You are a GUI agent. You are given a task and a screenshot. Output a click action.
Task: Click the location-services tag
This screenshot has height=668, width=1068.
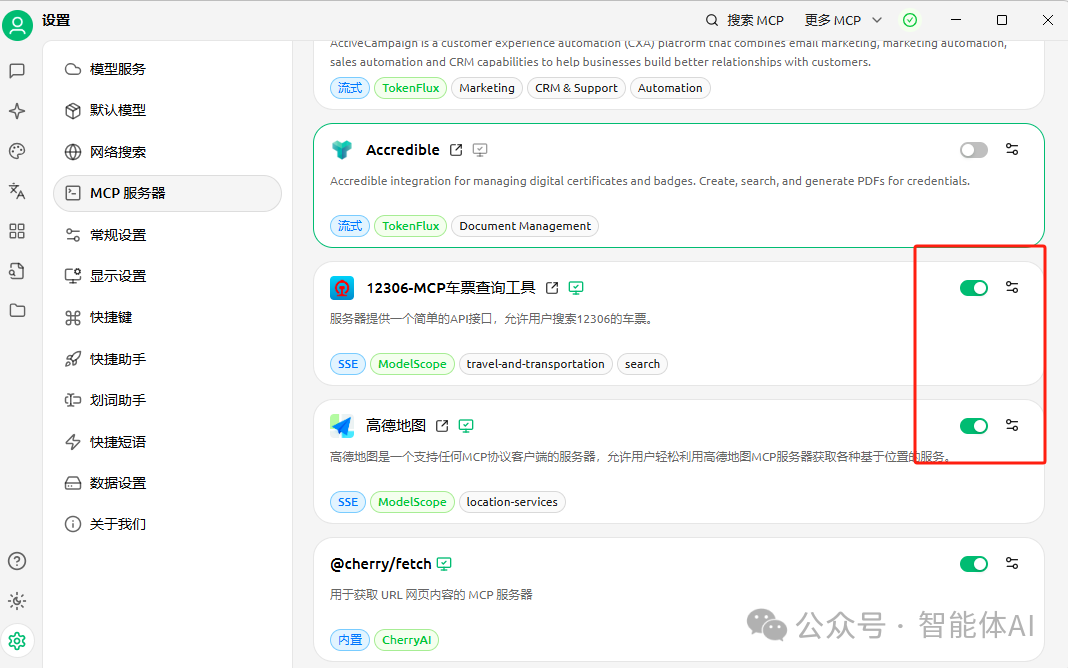[512, 503]
